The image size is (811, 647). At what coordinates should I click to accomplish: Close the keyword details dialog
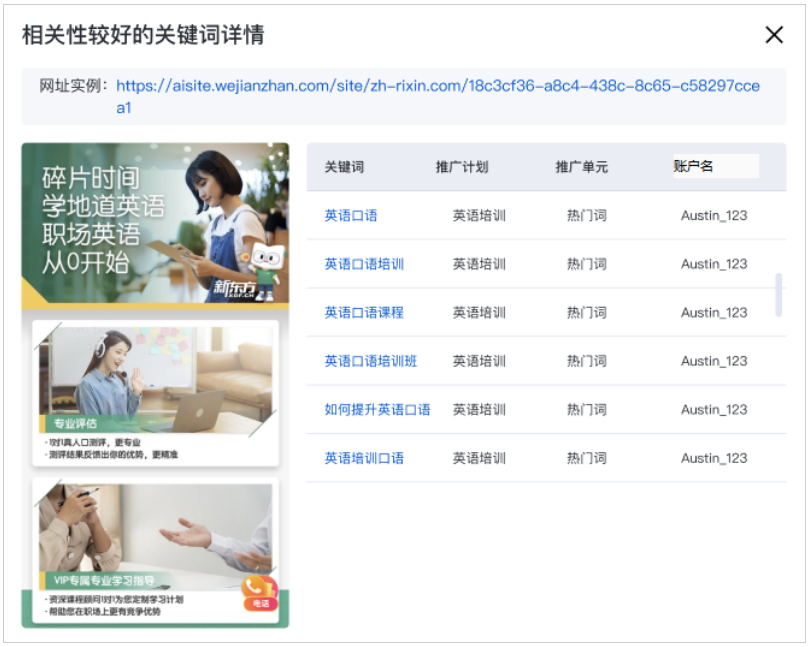[x=774, y=33]
